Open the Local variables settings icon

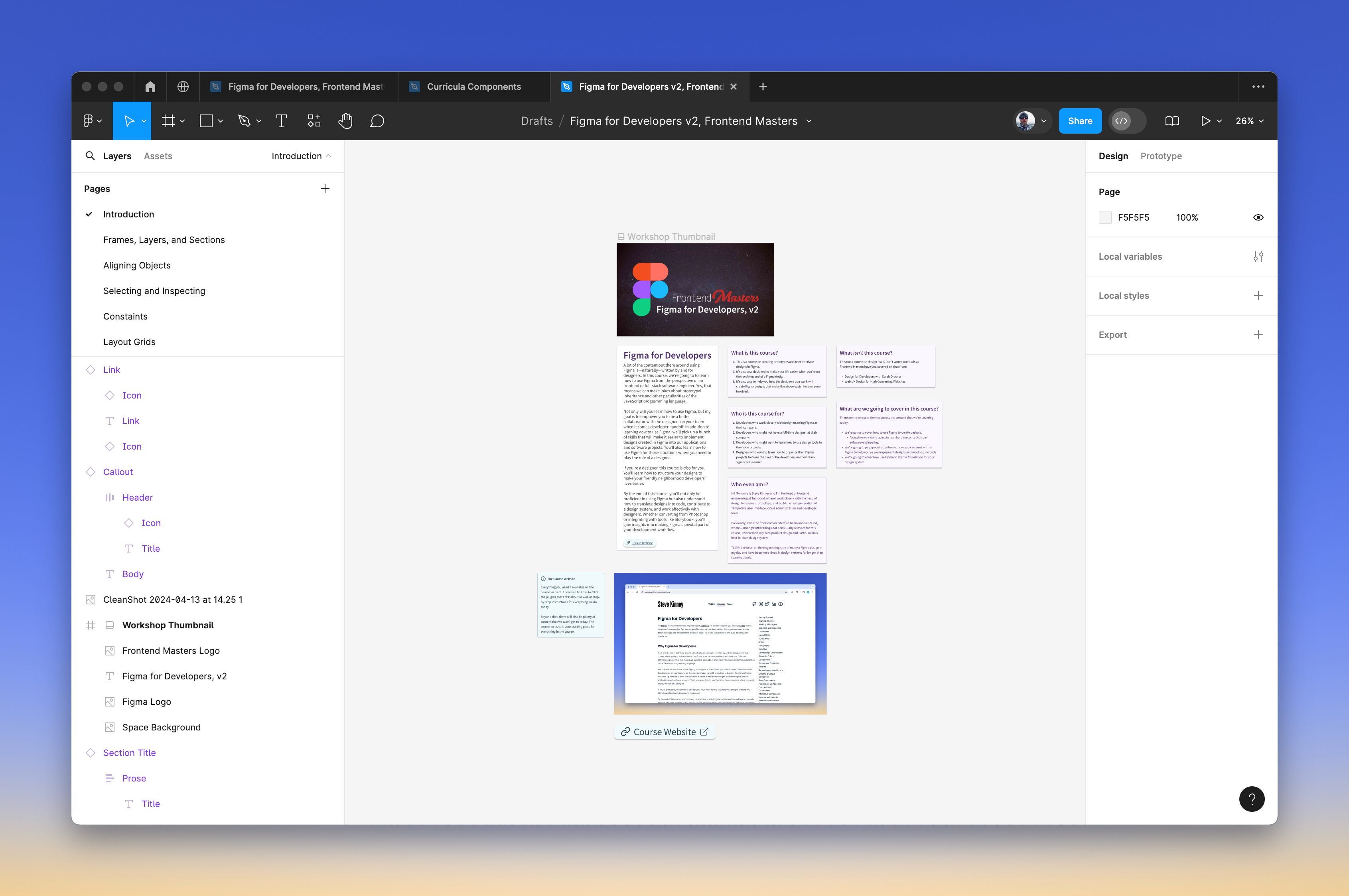[x=1258, y=256]
